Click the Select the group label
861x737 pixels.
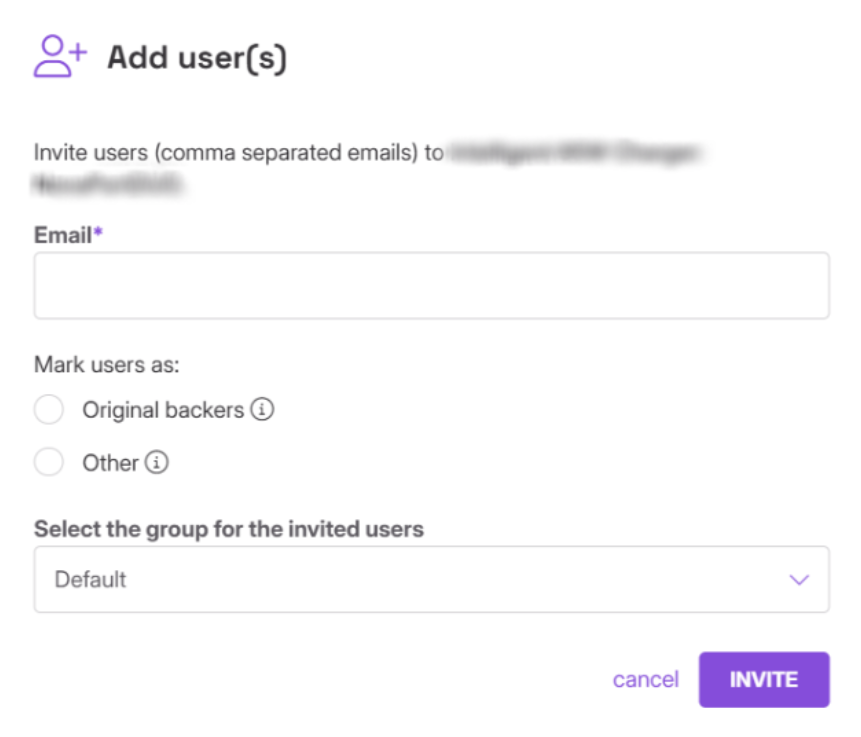click(x=228, y=529)
